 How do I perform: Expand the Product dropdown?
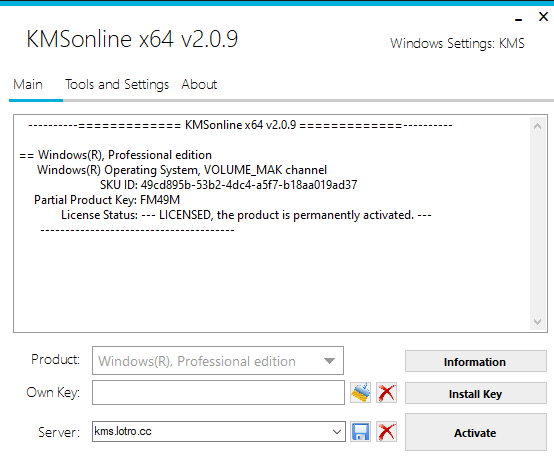[x=329, y=361]
